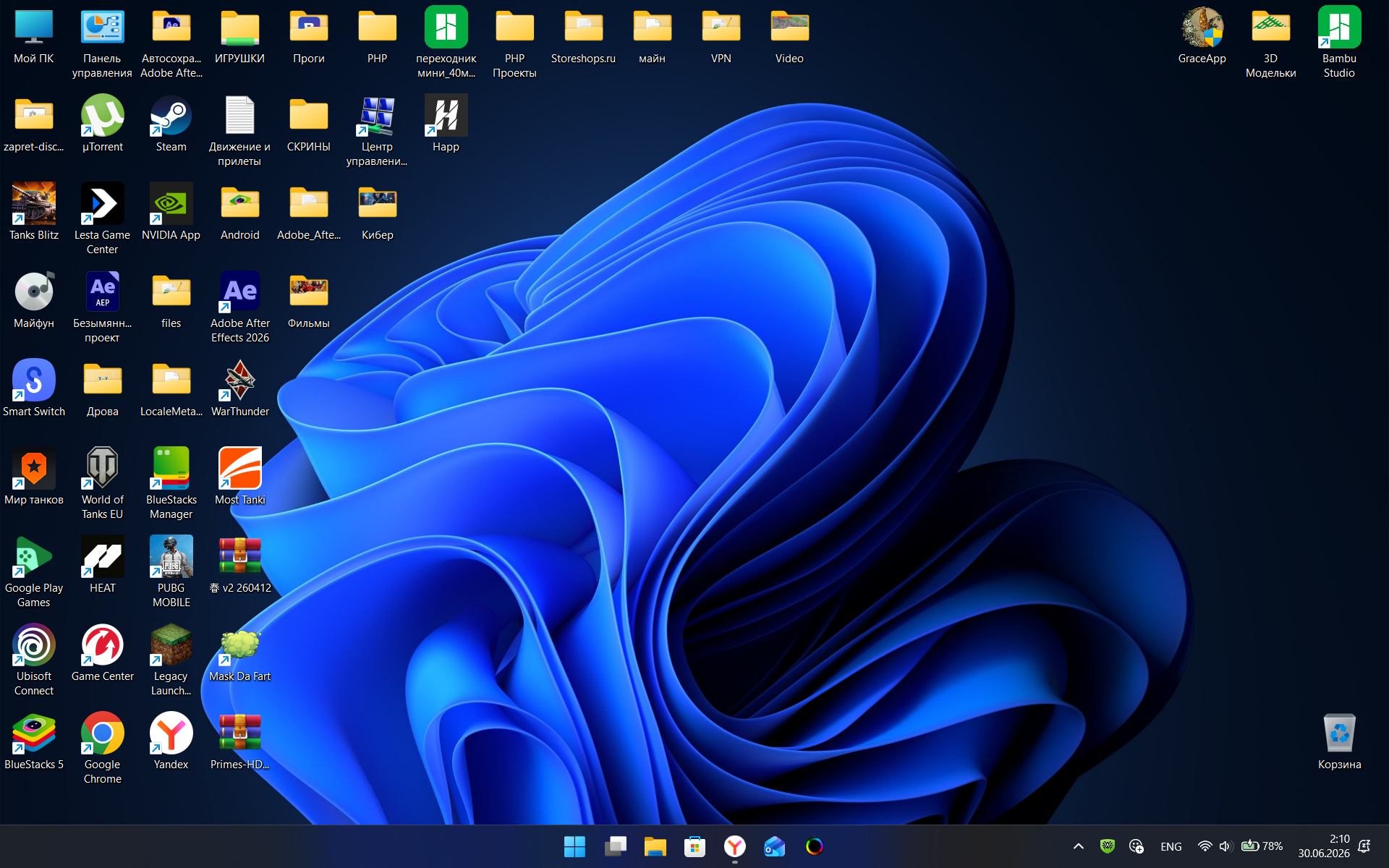Screen dimensions: 1389x868
Task: Open File Explorer from the taskbar
Action: 655,846
